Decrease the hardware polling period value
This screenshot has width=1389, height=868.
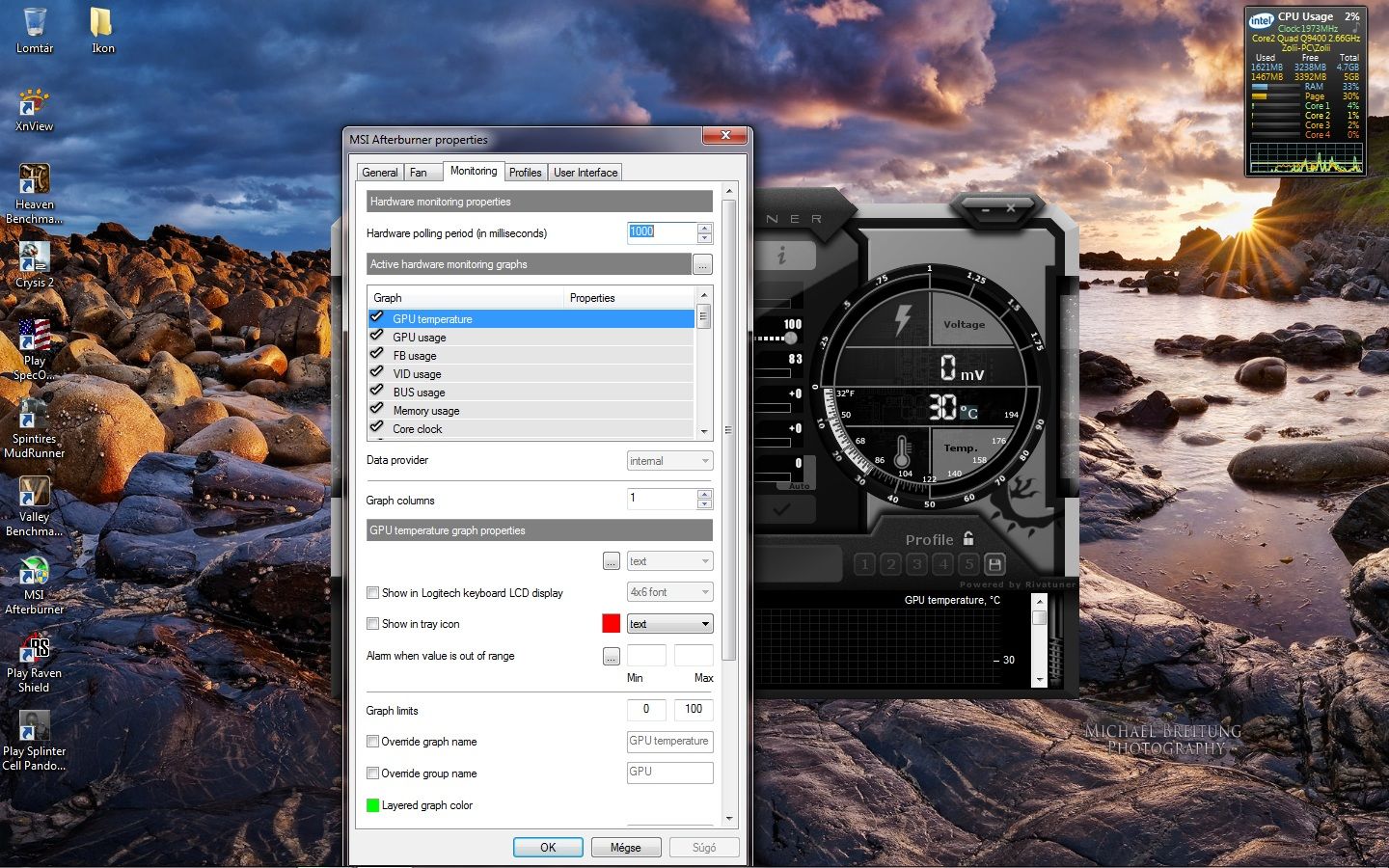click(705, 238)
